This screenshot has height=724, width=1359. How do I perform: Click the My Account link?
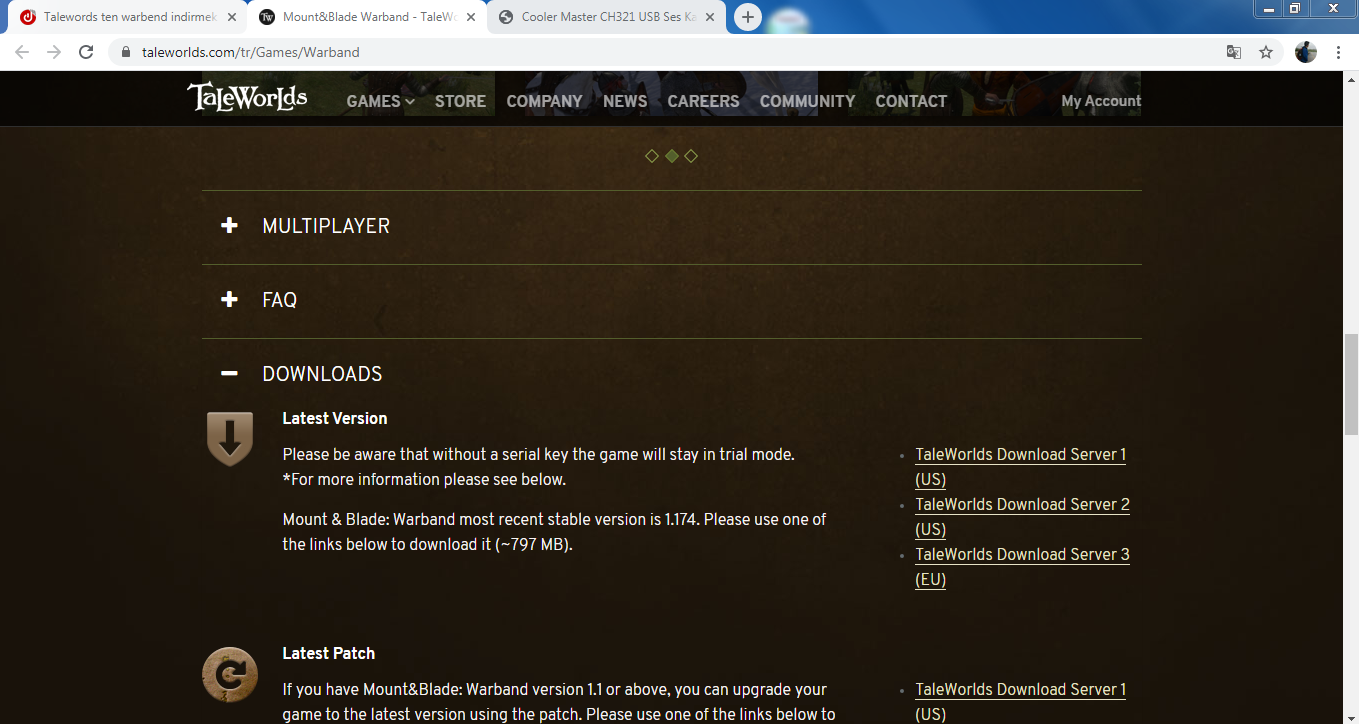(1101, 101)
